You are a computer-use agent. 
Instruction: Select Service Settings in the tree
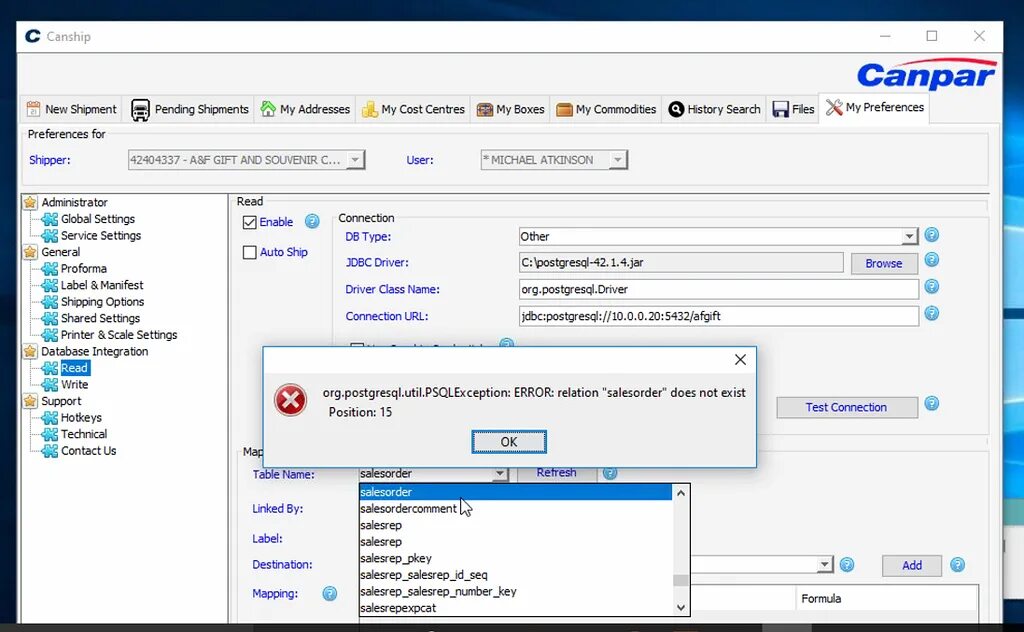tap(101, 235)
